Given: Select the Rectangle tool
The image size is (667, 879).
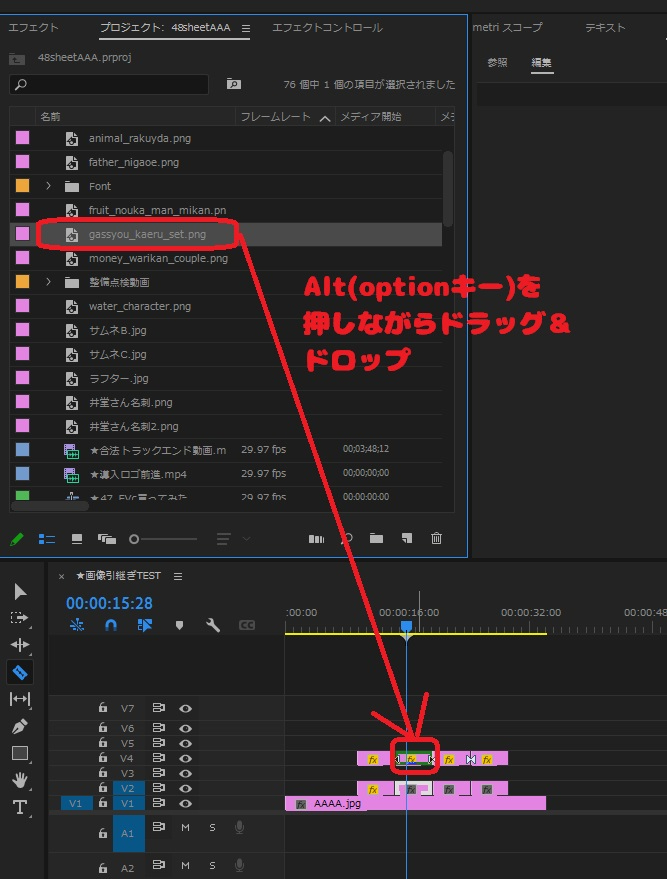Looking at the screenshot, I should coord(20,753).
